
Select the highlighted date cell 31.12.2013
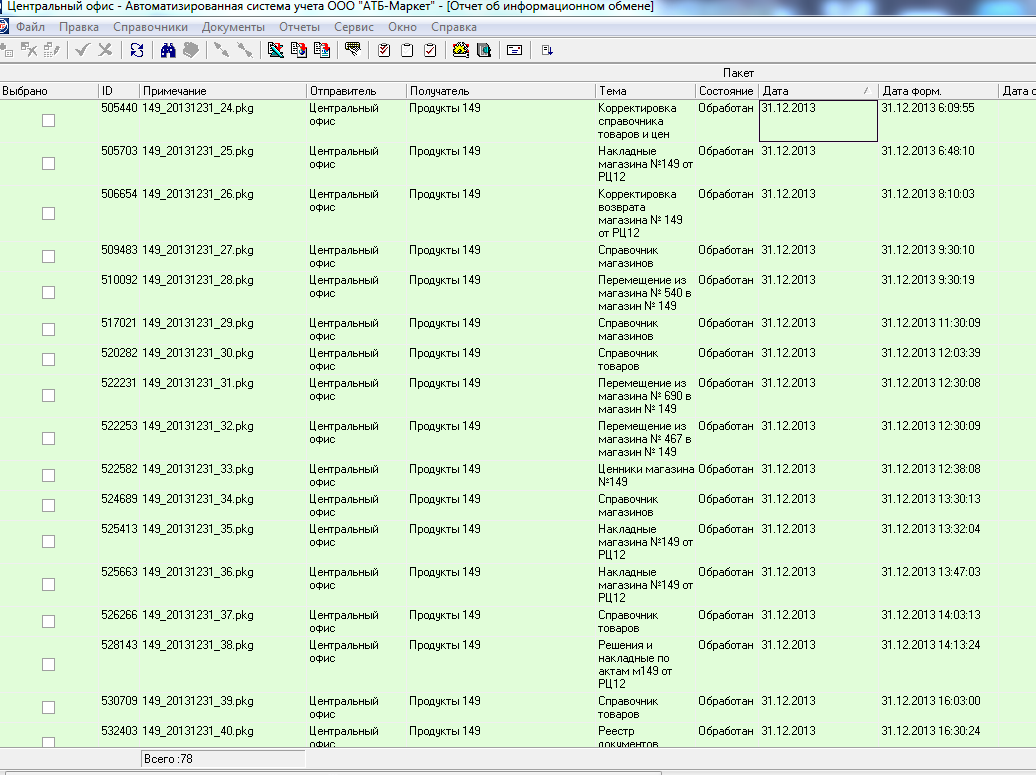(x=818, y=121)
